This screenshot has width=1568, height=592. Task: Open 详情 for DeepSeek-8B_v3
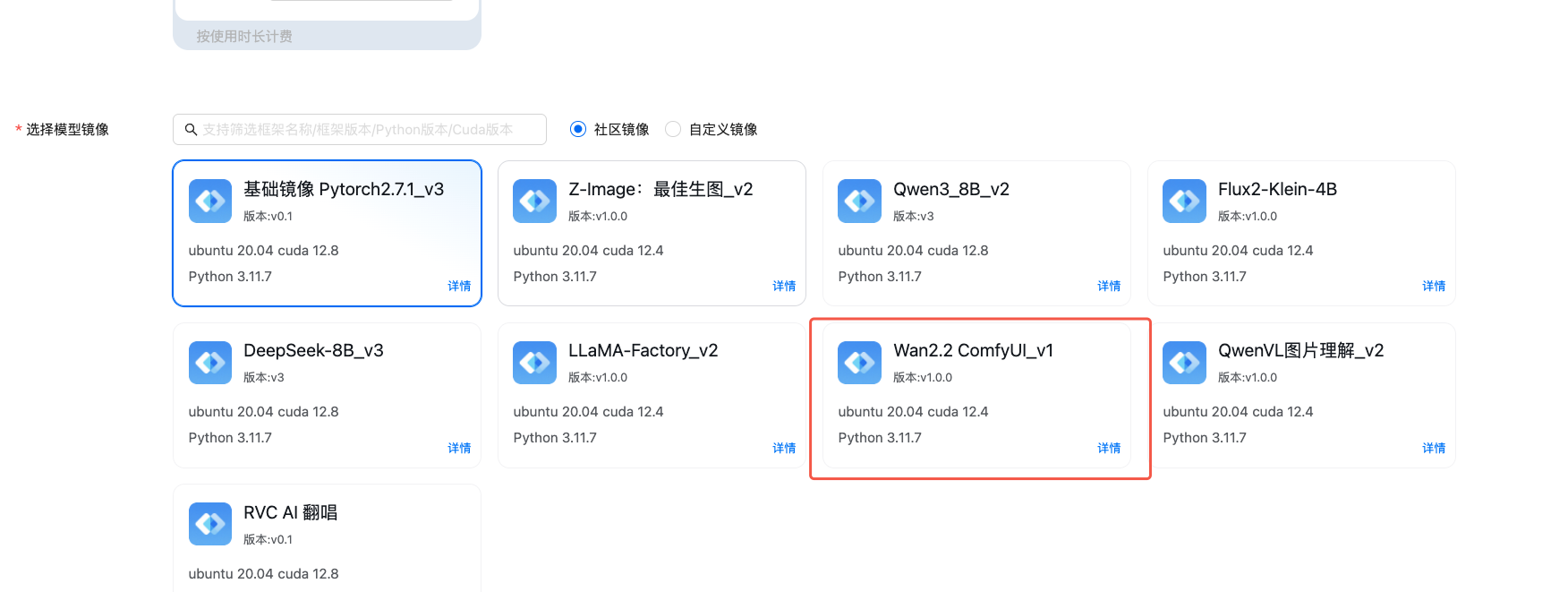coord(459,448)
